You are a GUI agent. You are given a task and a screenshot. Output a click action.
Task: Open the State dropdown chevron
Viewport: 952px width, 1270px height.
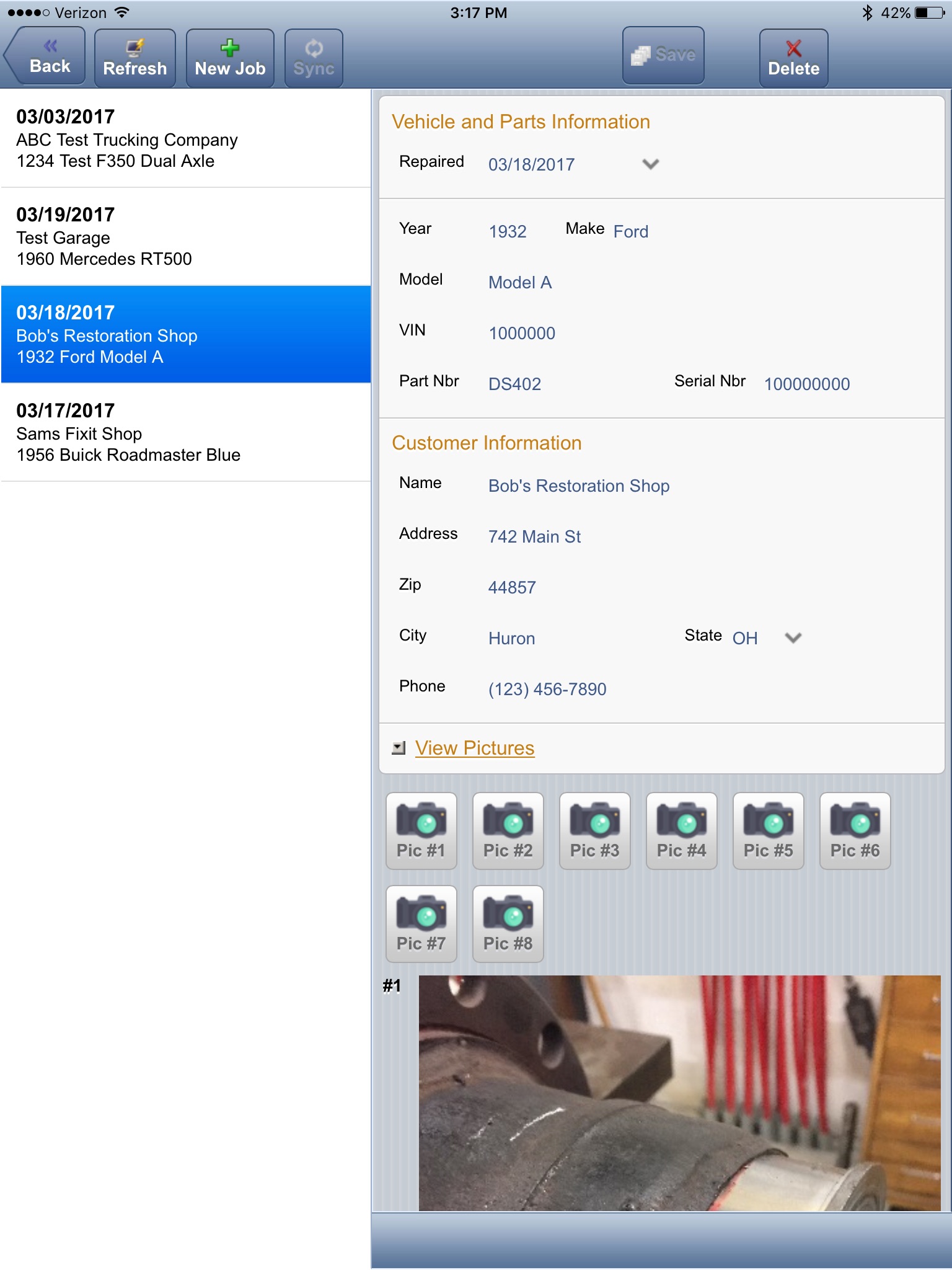tap(793, 638)
